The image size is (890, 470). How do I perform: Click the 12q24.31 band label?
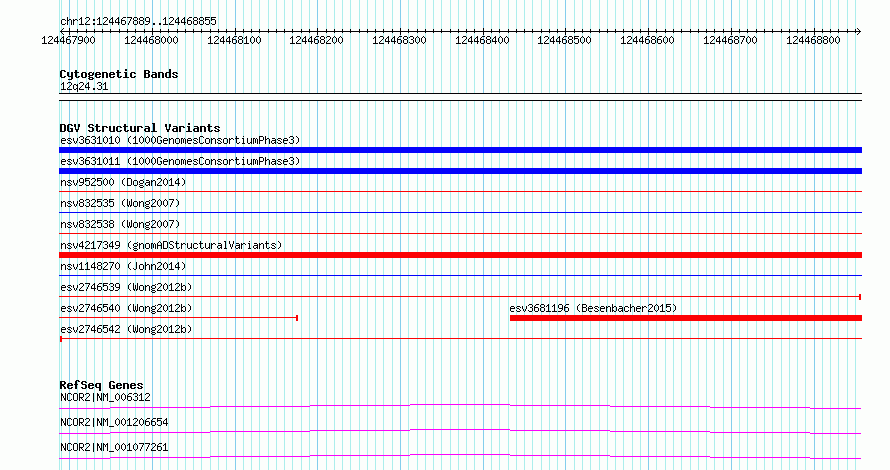click(84, 87)
